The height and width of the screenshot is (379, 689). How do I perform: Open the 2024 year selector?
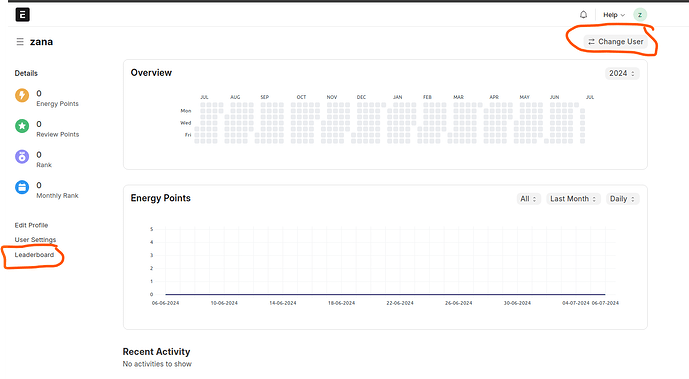pyautogui.click(x=622, y=73)
